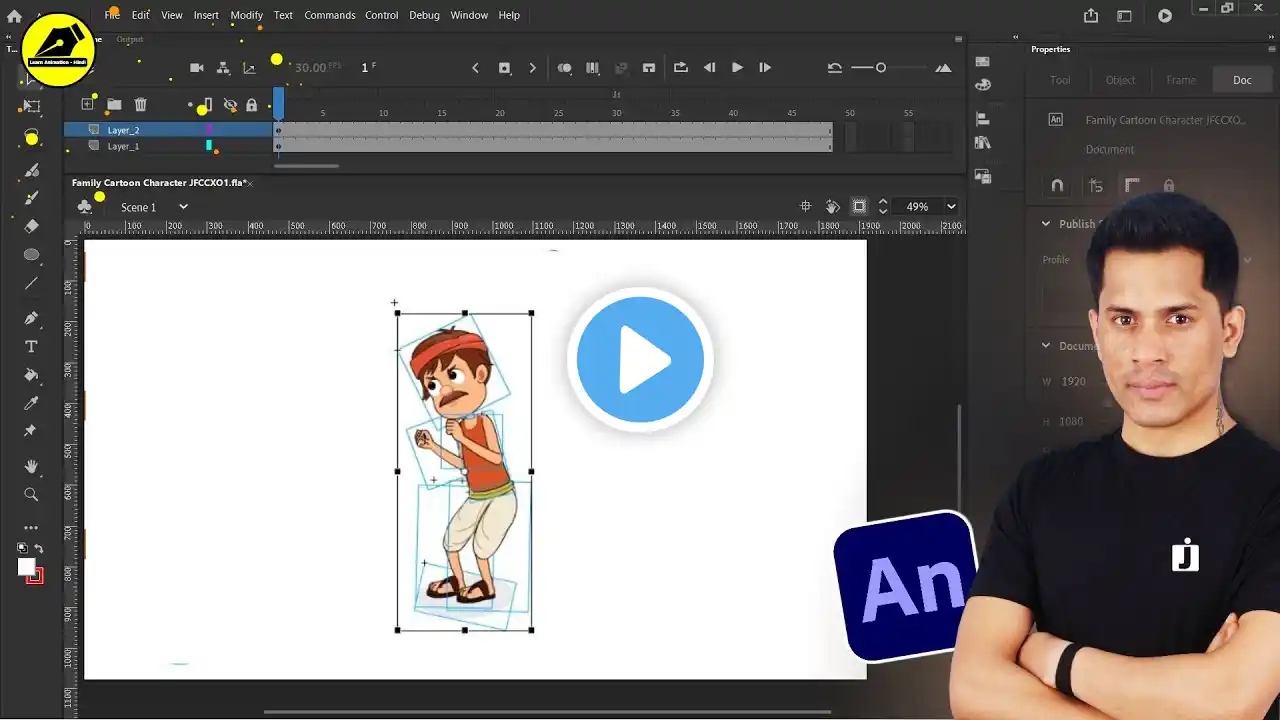Select the Classic Brush tool
The height and width of the screenshot is (720, 1280).
click(x=31, y=198)
